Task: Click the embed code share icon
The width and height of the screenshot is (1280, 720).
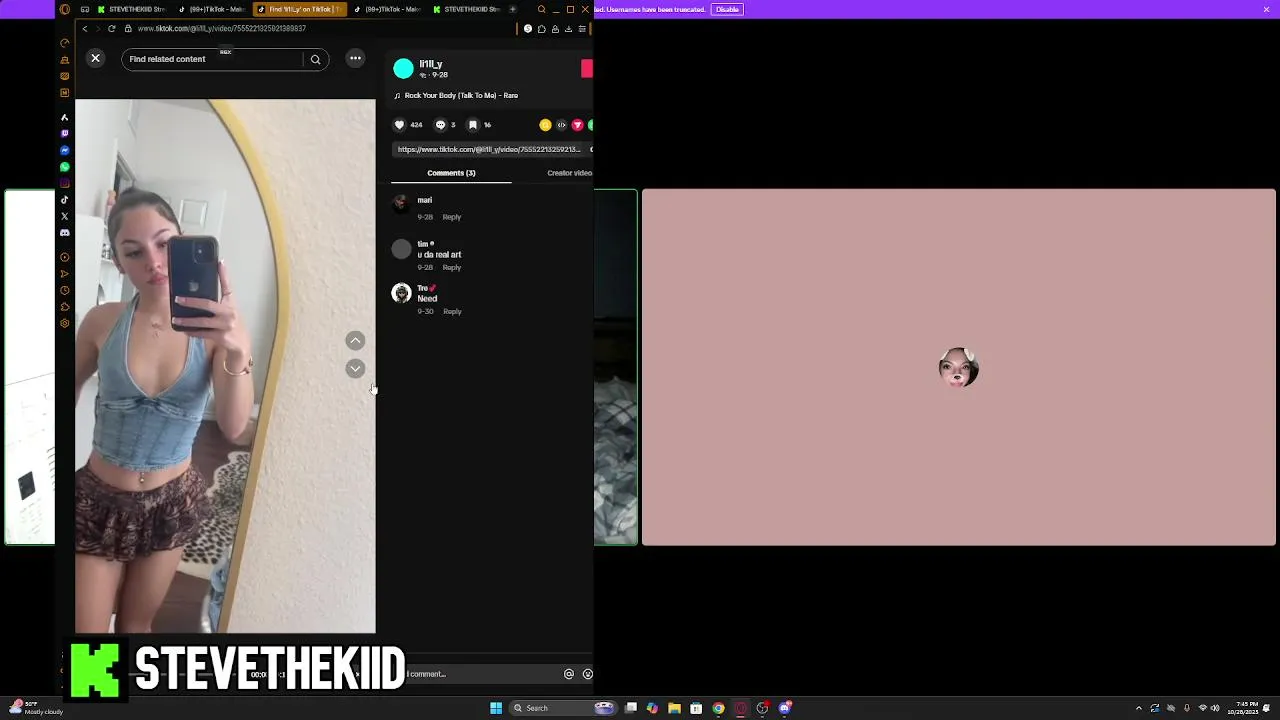Action: click(561, 125)
